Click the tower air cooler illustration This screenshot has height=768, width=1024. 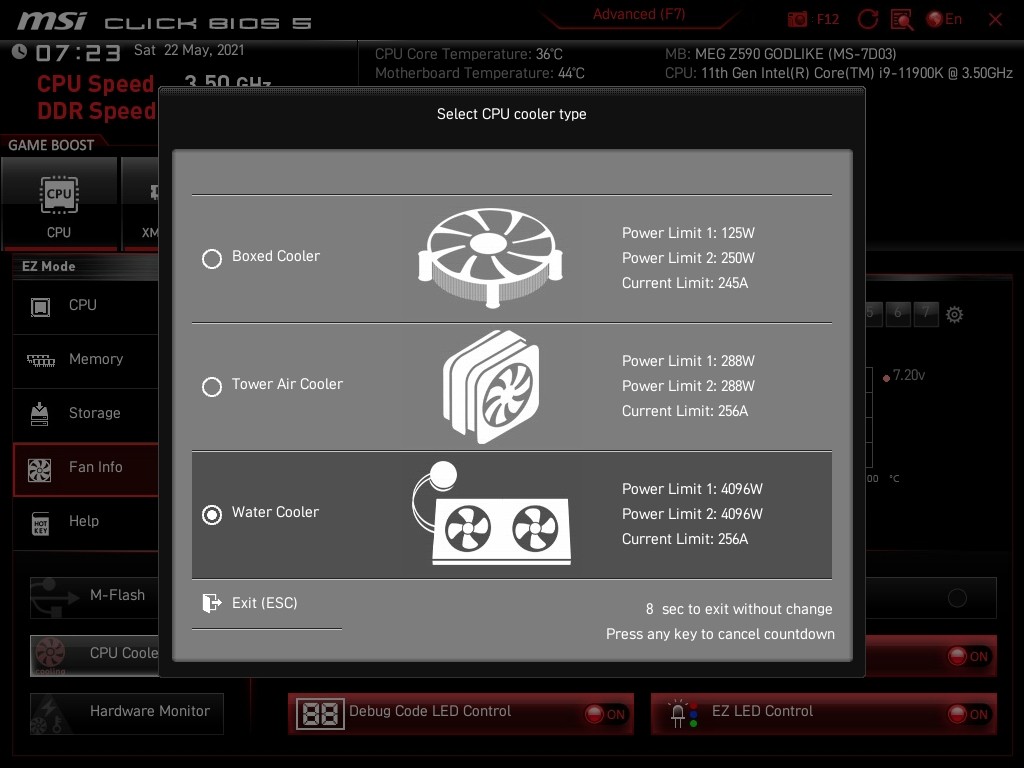pyautogui.click(x=492, y=387)
